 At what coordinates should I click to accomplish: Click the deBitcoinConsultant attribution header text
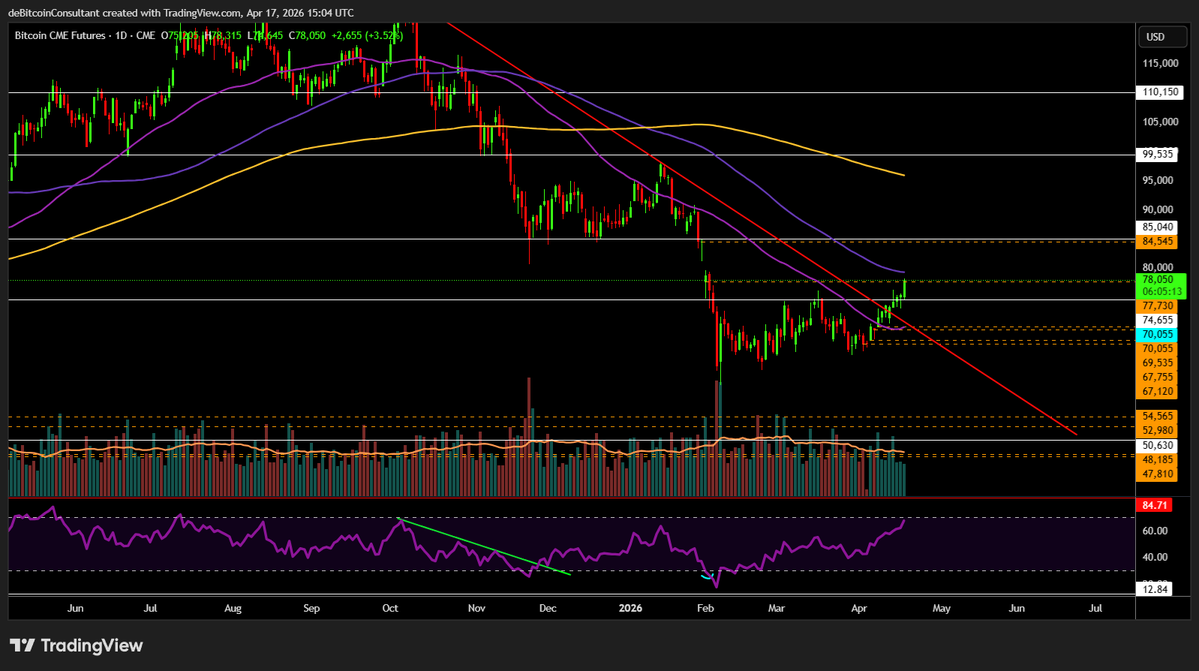click(x=180, y=12)
